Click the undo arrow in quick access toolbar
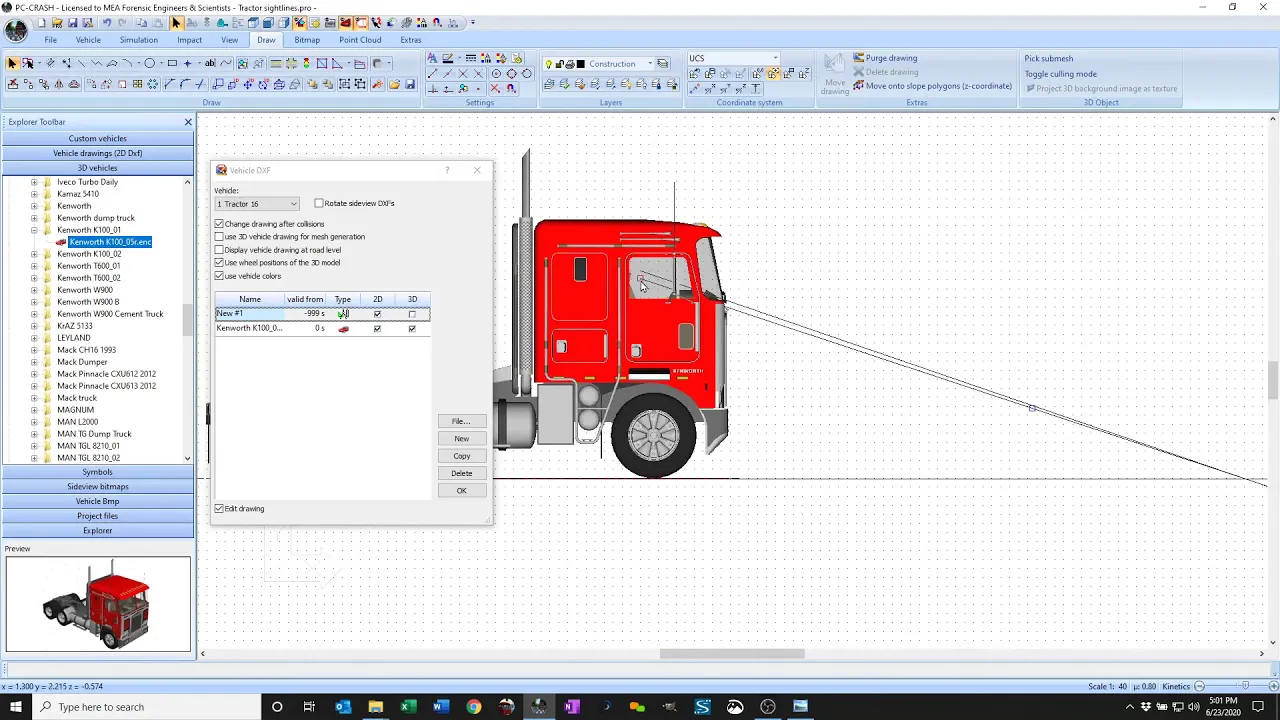Viewport: 1280px width, 720px height. (x=107, y=22)
